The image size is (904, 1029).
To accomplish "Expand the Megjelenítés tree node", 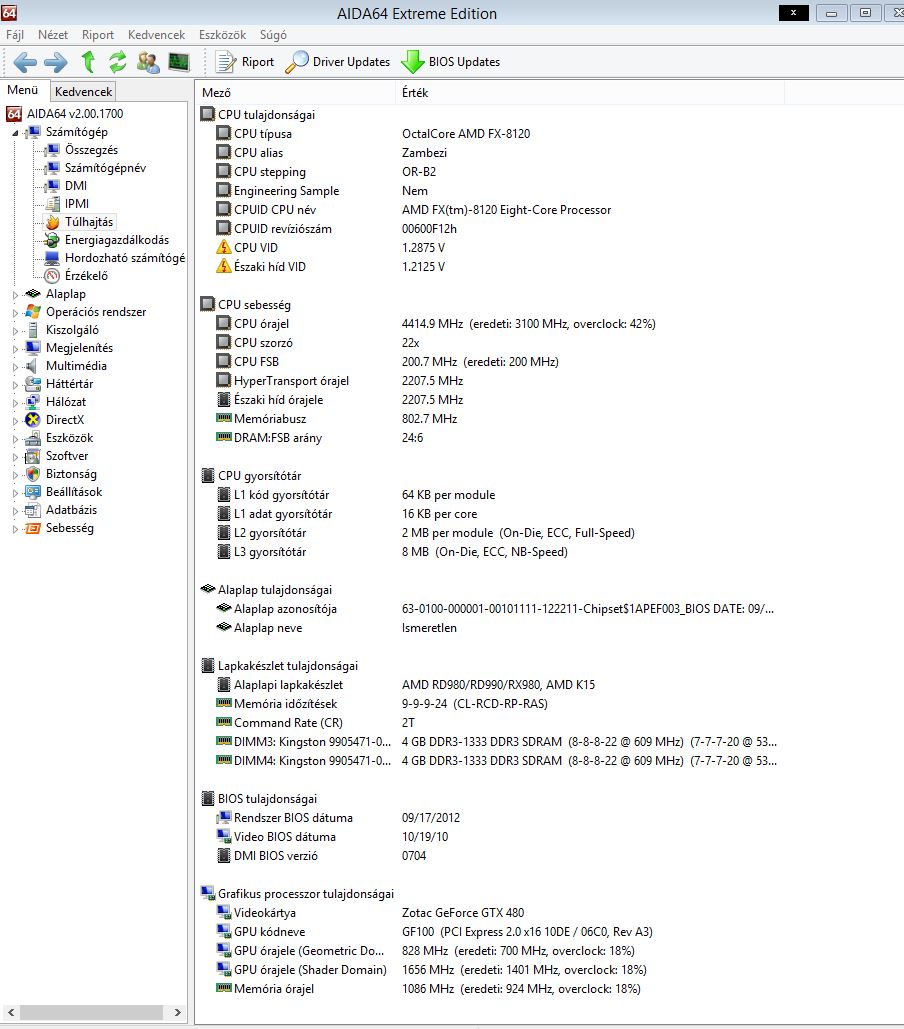I will click(16, 349).
